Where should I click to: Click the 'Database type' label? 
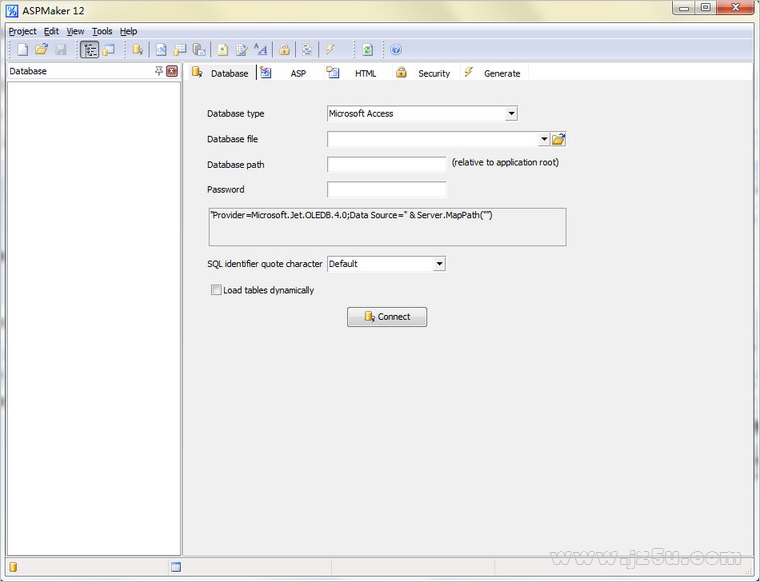coord(236,113)
